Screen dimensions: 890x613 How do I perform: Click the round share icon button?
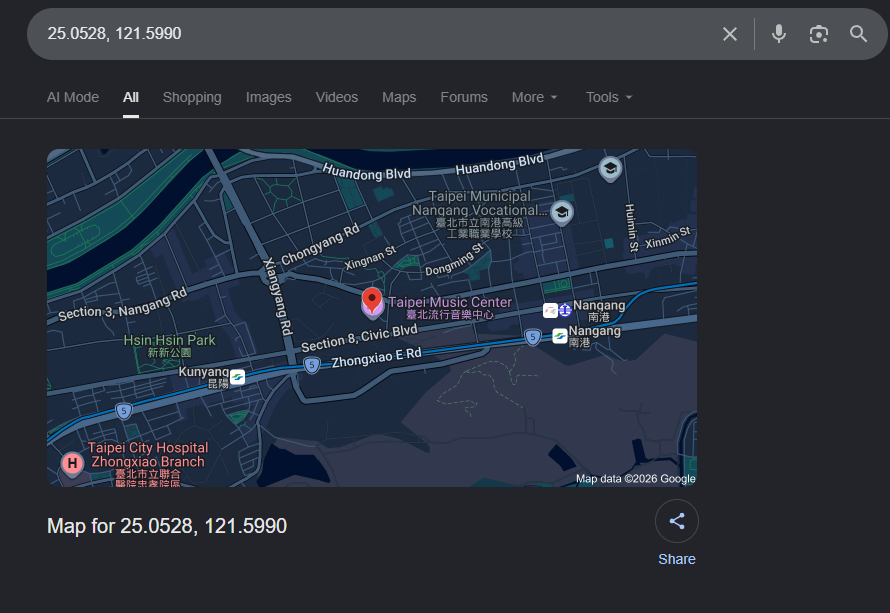(677, 521)
